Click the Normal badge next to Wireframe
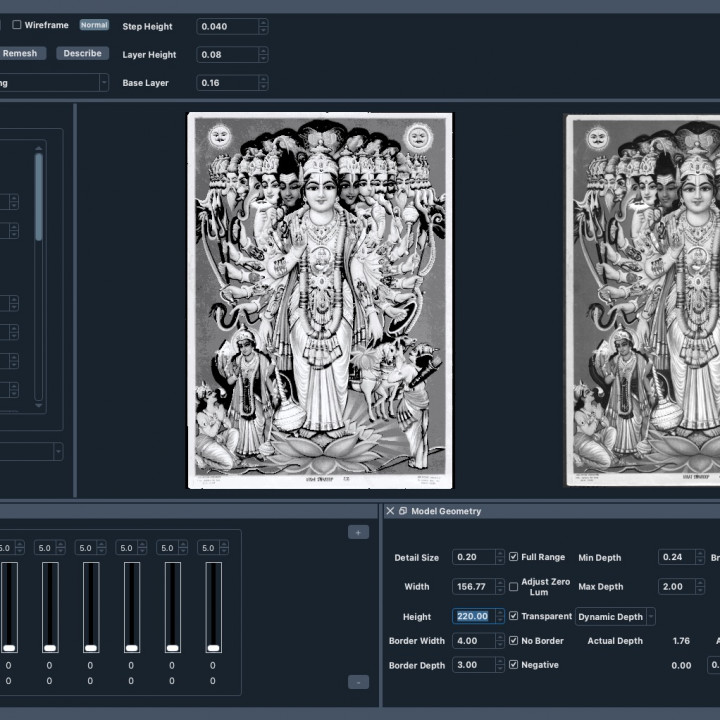The width and height of the screenshot is (720, 720). tap(94, 25)
